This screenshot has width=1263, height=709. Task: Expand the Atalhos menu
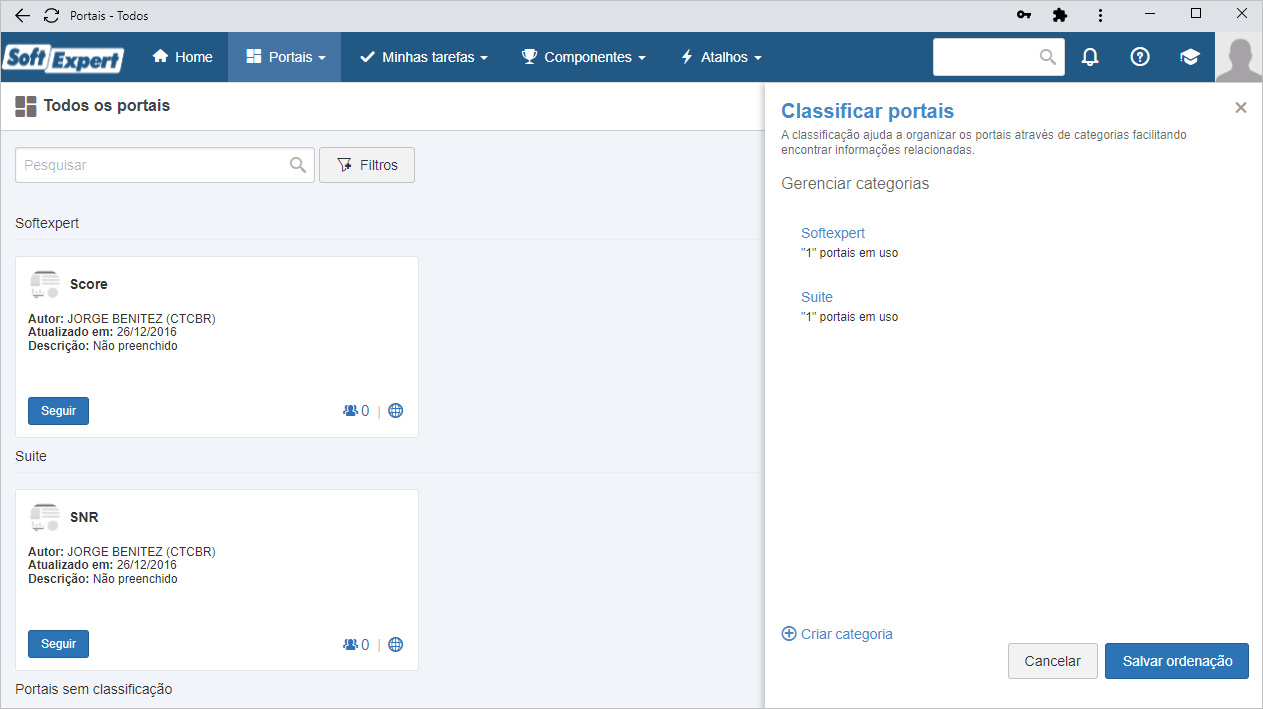point(720,57)
